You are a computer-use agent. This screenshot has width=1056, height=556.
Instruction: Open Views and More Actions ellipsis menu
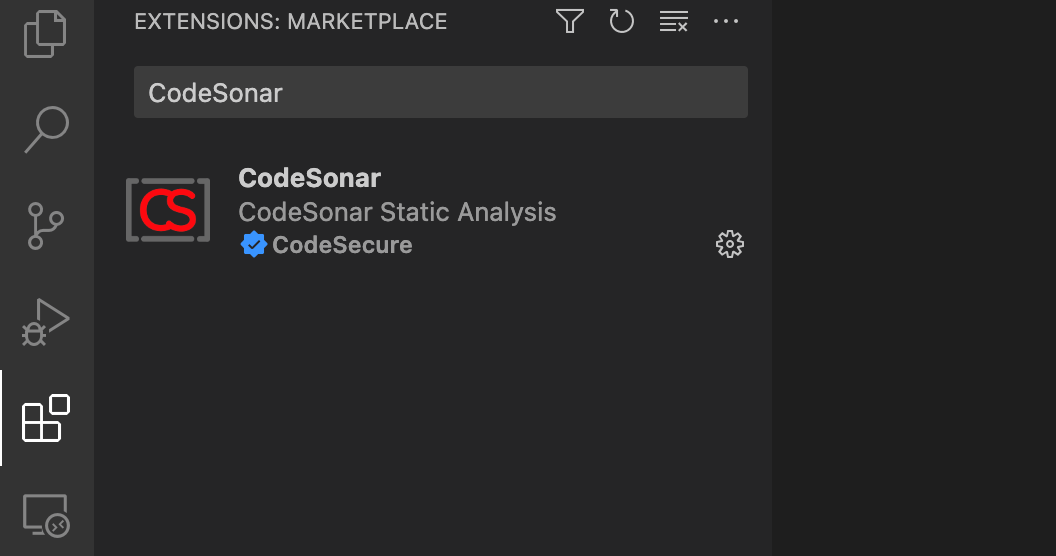pos(726,21)
